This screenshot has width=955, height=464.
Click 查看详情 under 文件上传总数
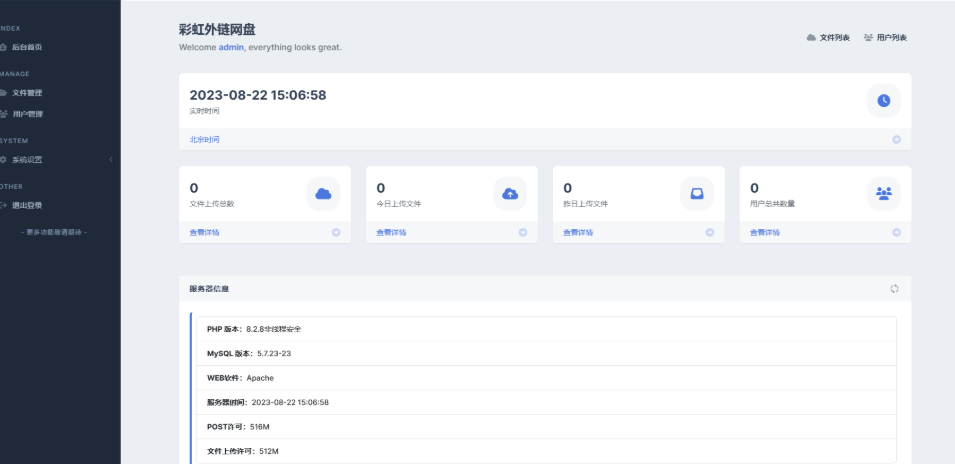(204, 233)
